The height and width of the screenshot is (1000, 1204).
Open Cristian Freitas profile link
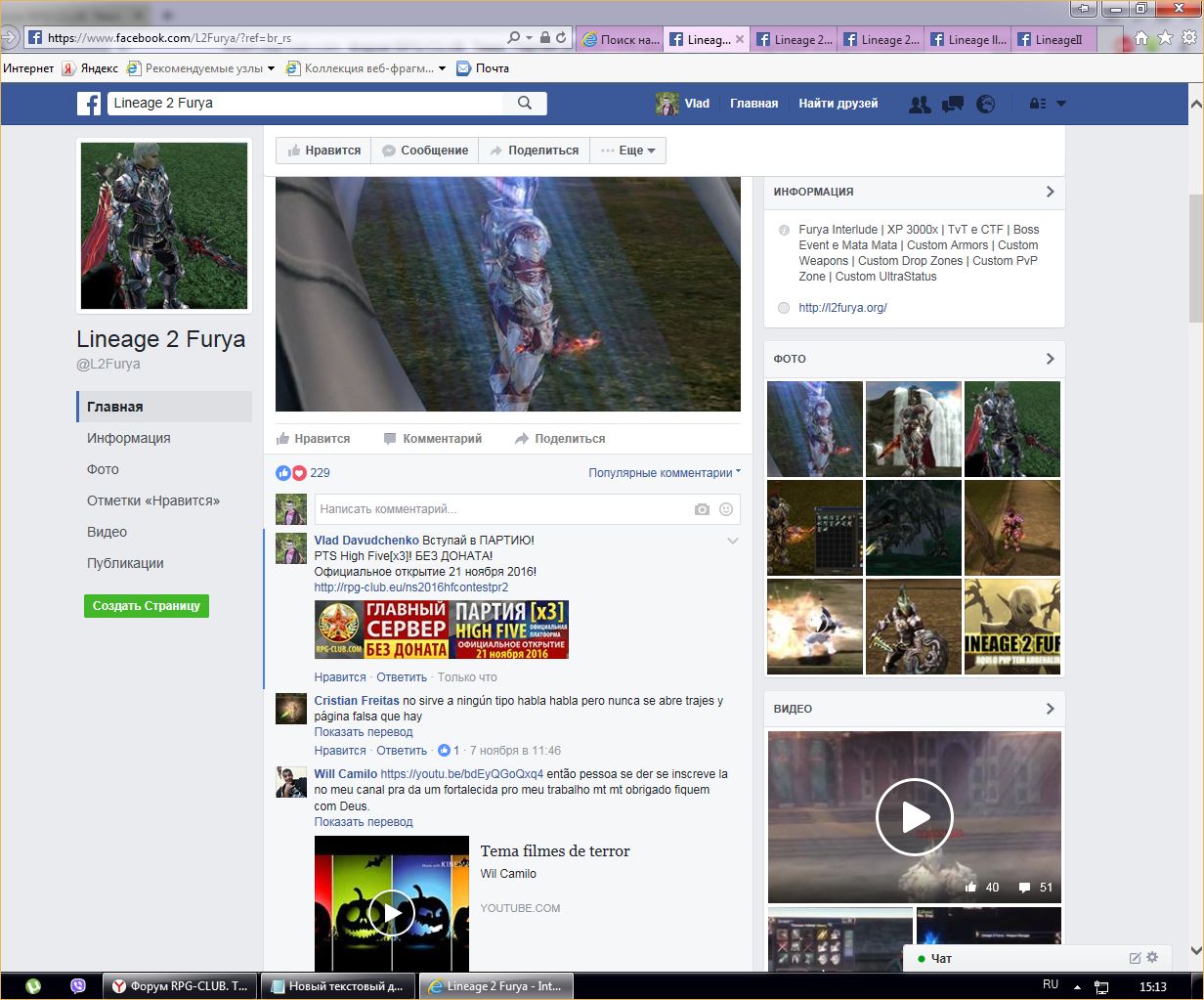(x=357, y=701)
